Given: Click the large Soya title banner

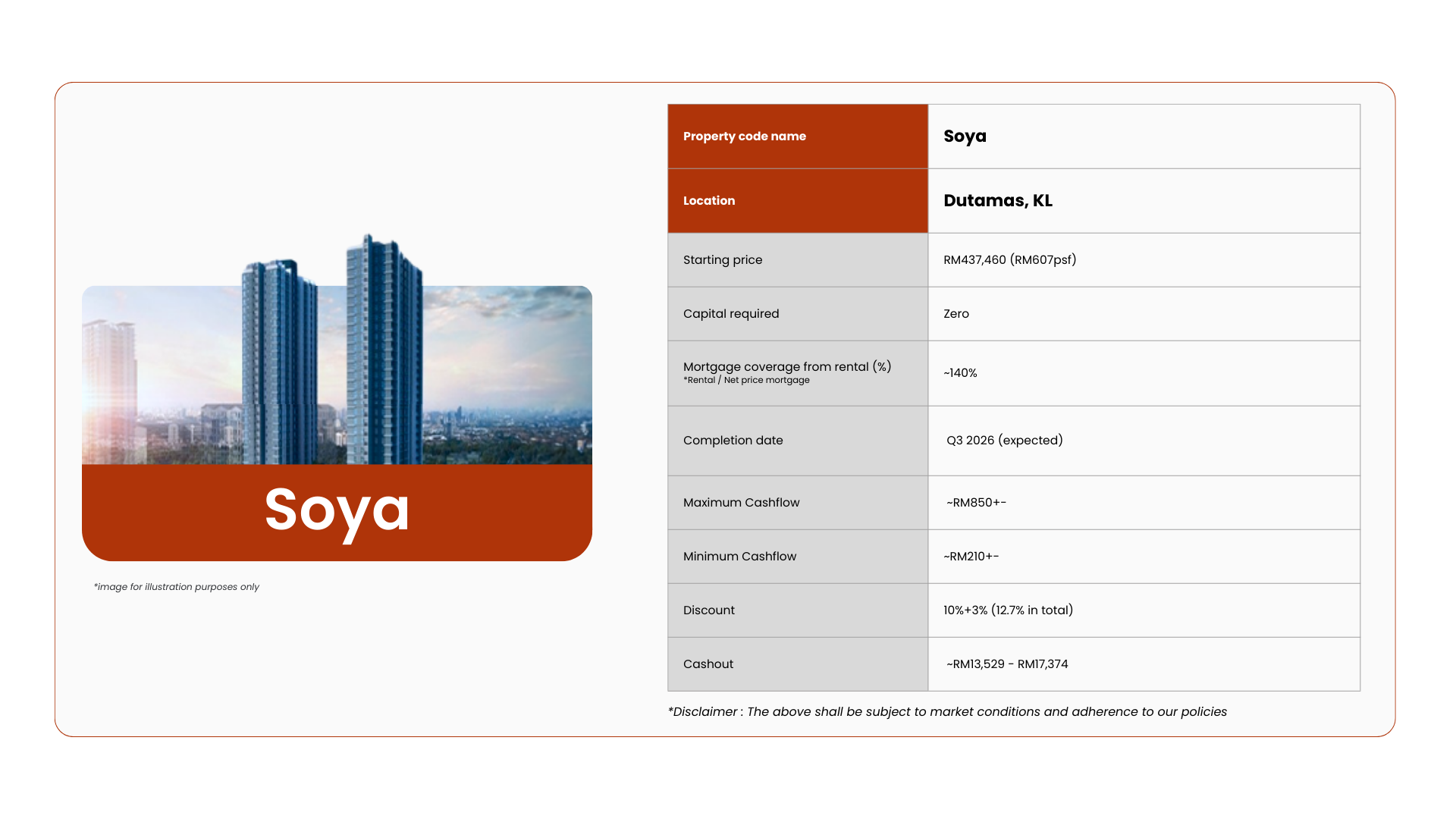Looking at the screenshot, I should pos(337,510).
